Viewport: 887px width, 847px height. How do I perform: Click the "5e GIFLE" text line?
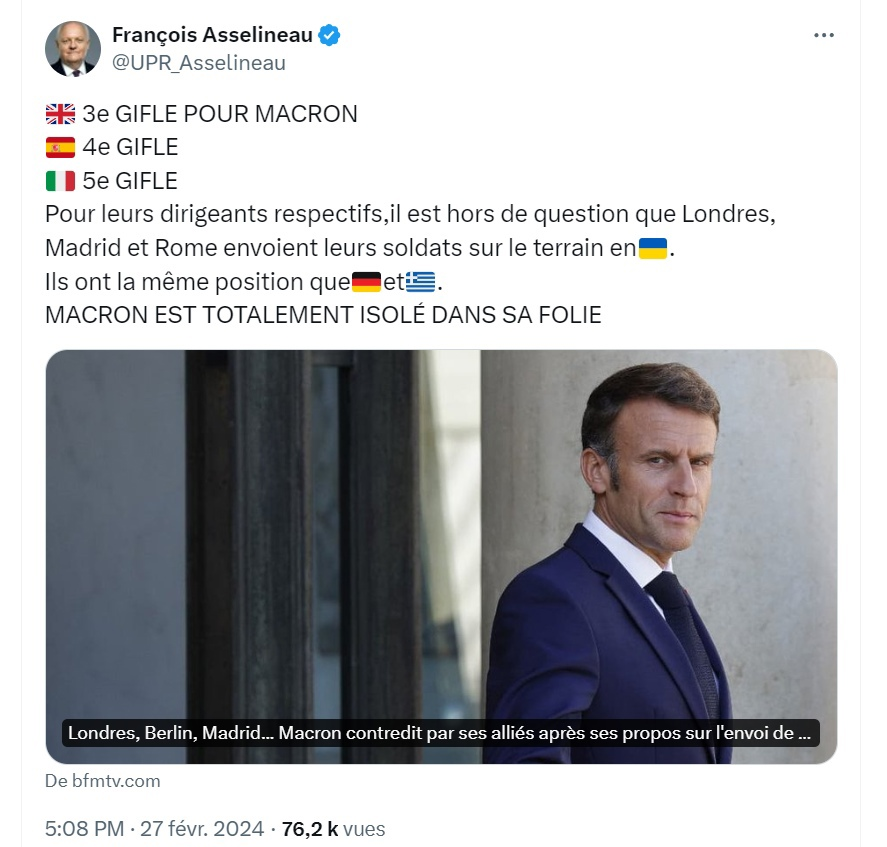tap(130, 181)
